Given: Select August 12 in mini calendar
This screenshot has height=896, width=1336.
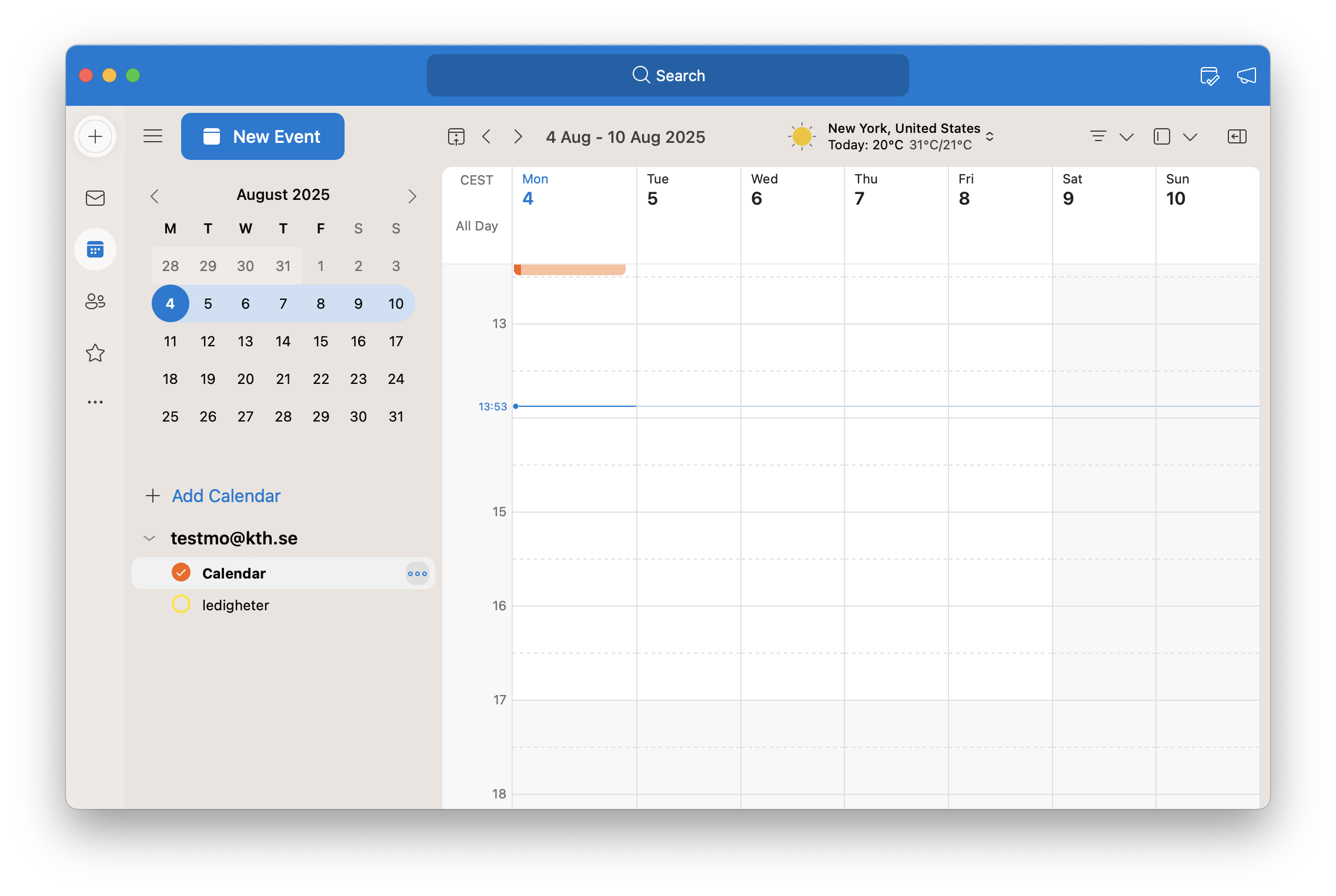Looking at the screenshot, I should click(x=208, y=341).
